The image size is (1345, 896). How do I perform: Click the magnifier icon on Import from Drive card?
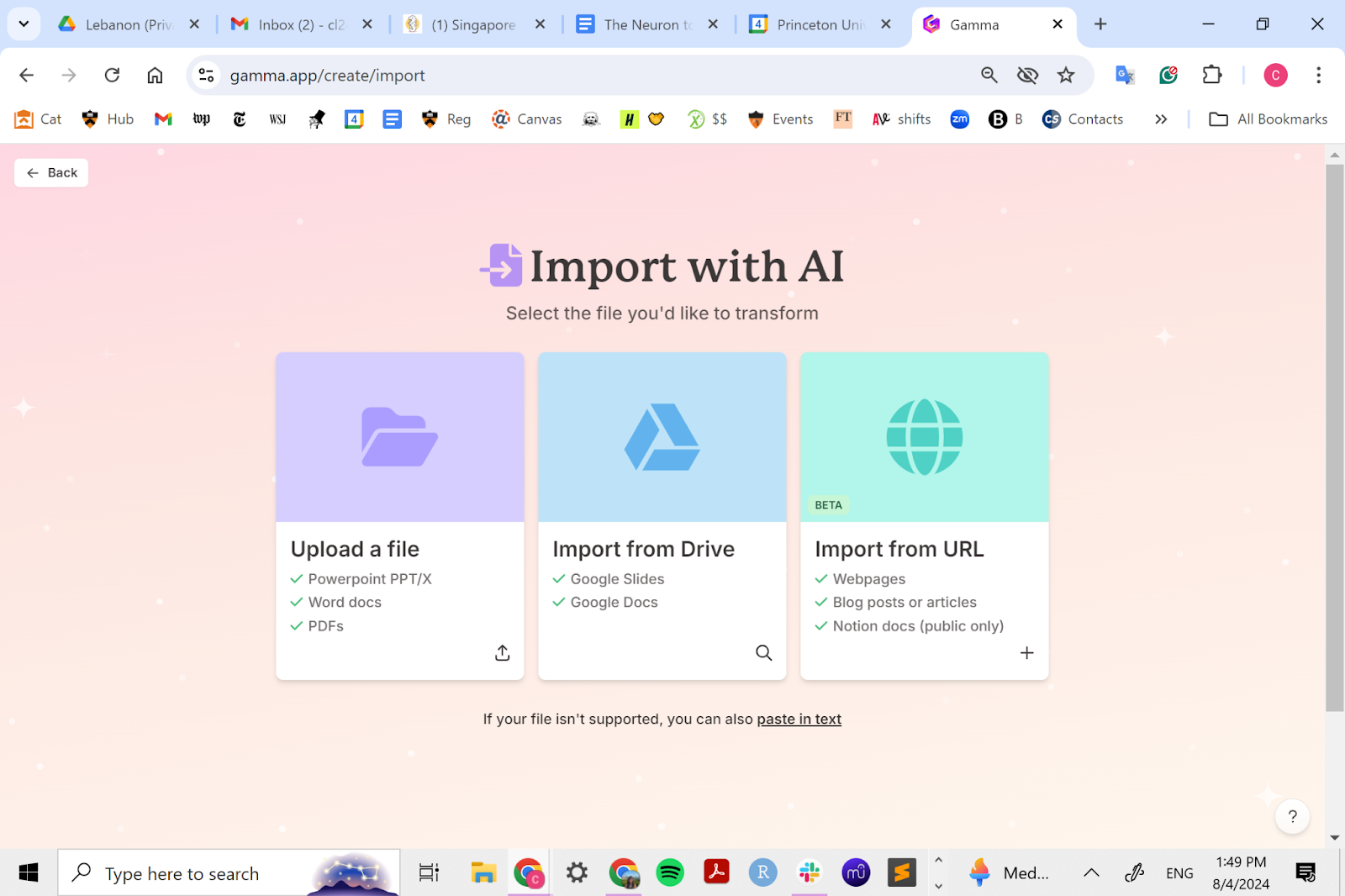(764, 653)
